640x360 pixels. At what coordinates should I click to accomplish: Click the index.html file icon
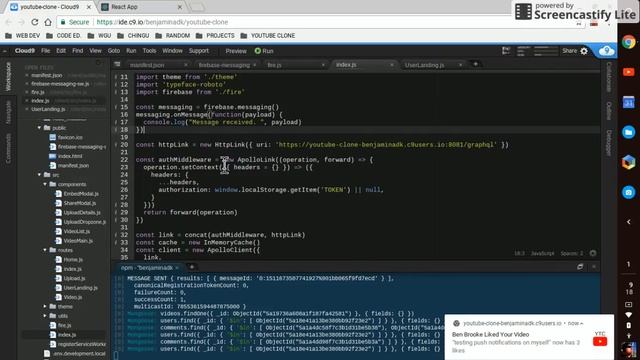point(53,156)
